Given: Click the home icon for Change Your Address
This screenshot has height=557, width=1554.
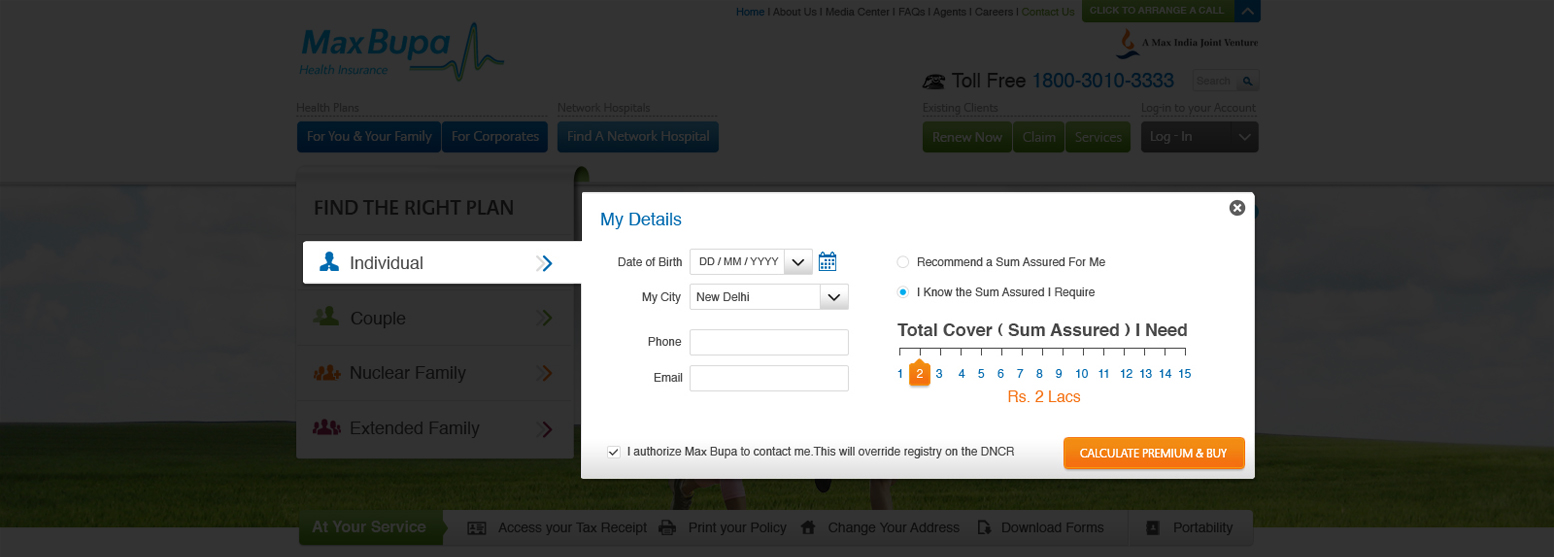Looking at the screenshot, I should 808,527.
